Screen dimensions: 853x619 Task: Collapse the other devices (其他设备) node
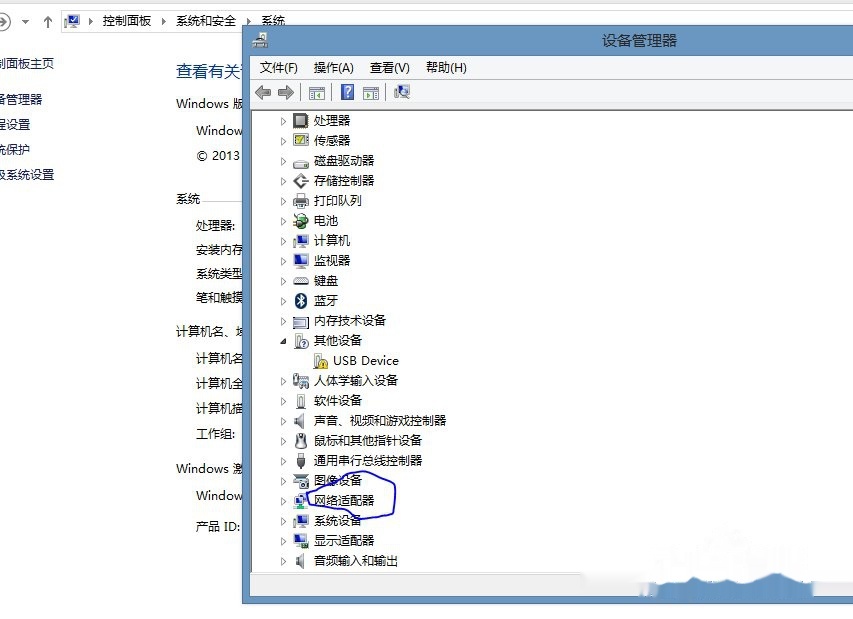coord(284,341)
